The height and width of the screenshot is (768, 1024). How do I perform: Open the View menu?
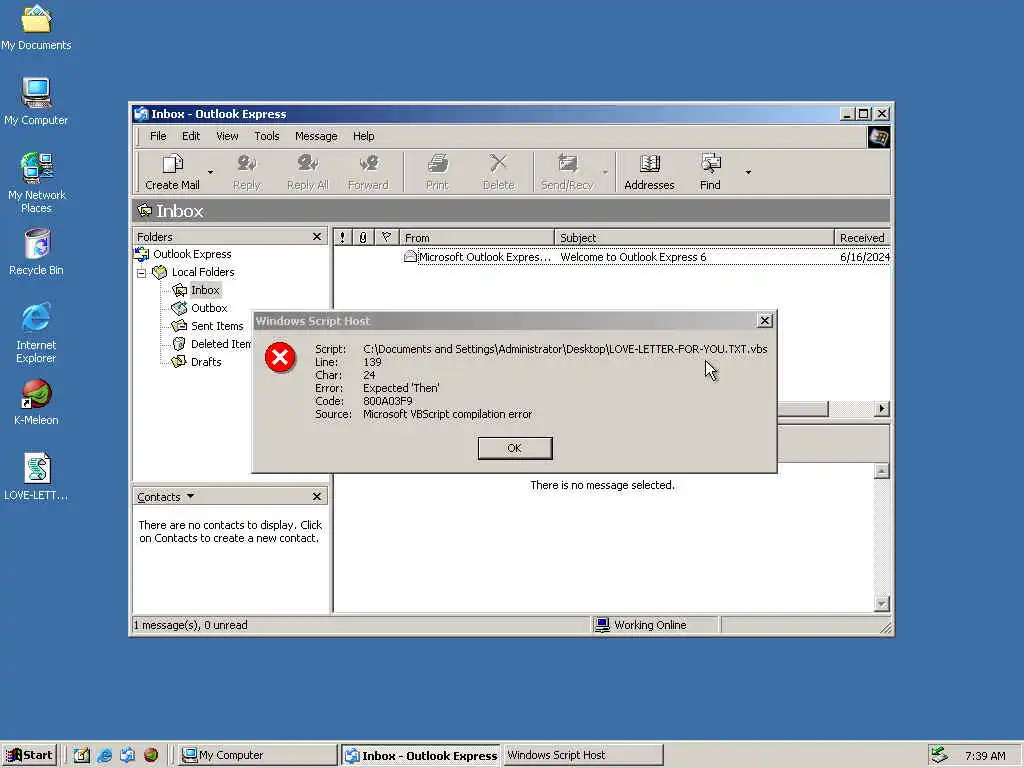coord(227,136)
